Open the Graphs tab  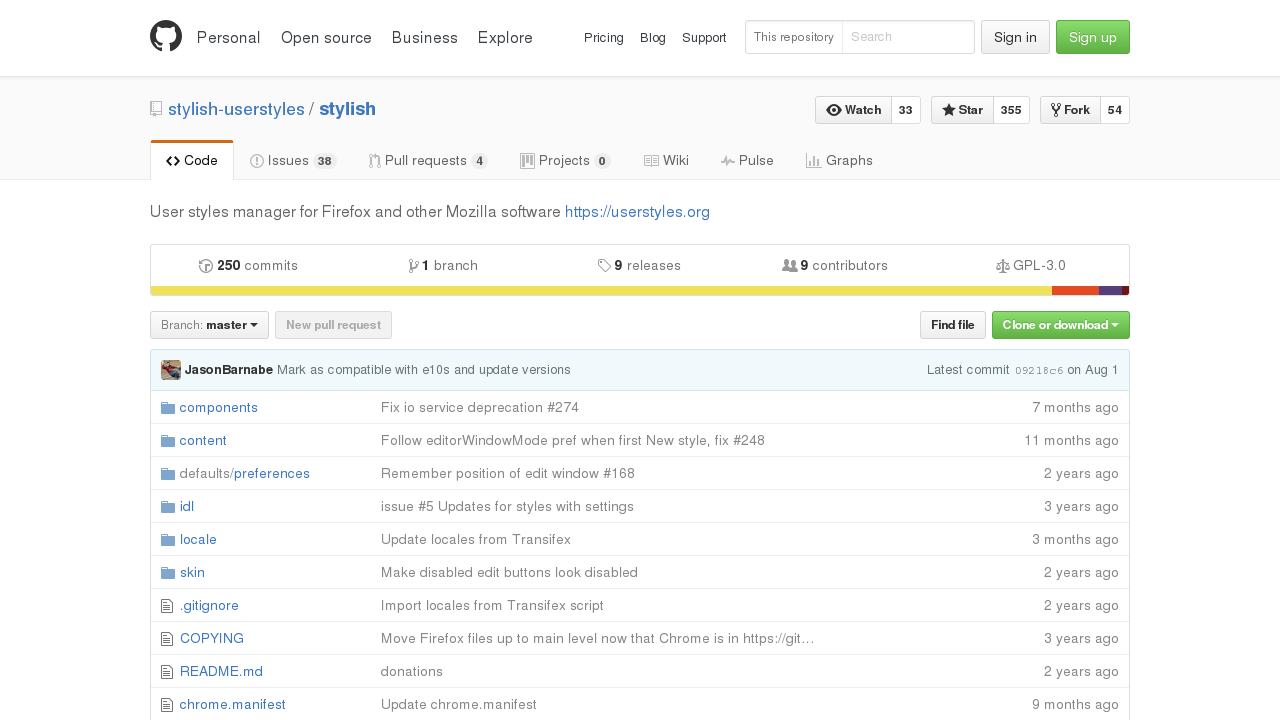(x=839, y=160)
